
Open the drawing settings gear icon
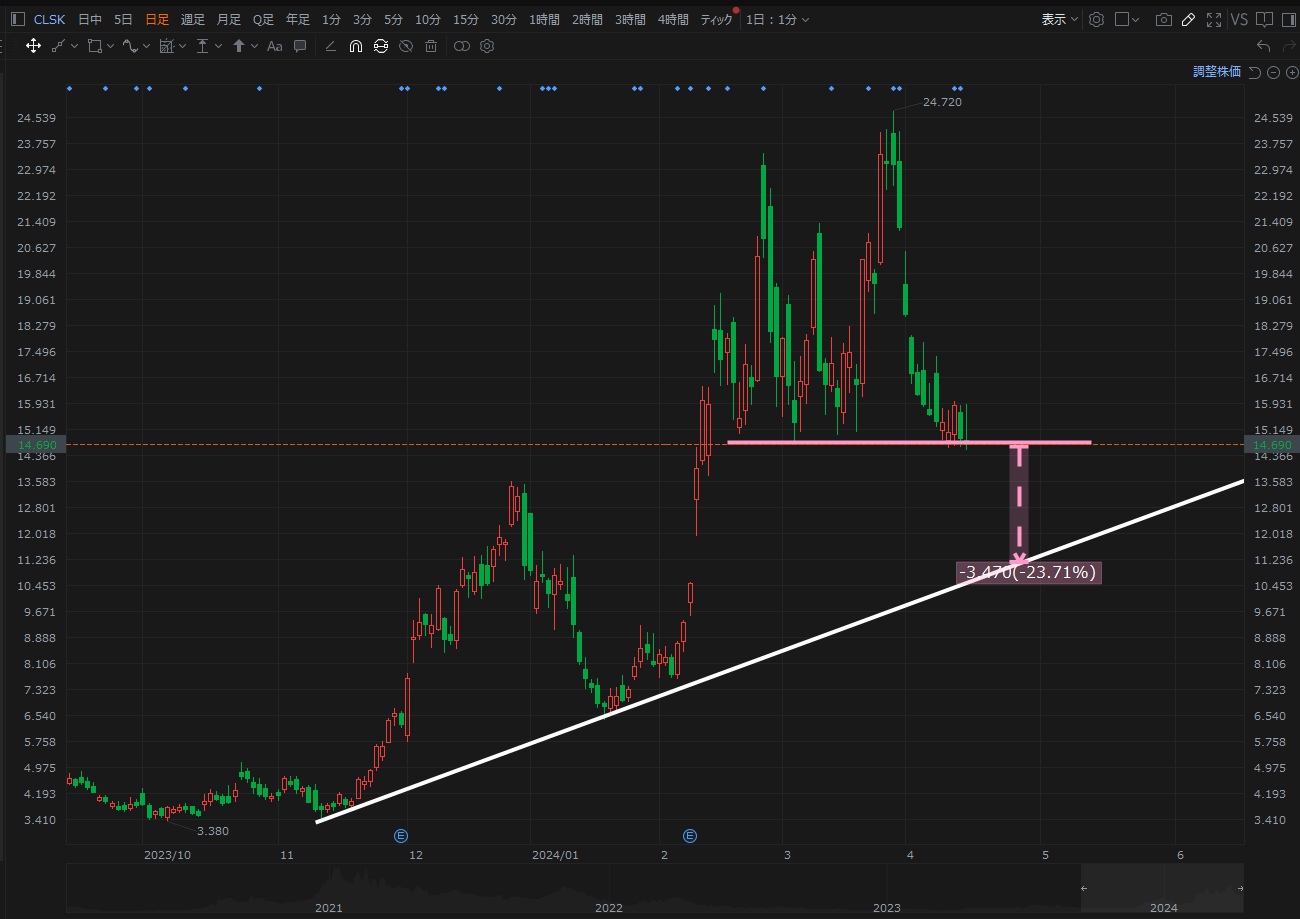coord(487,46)
